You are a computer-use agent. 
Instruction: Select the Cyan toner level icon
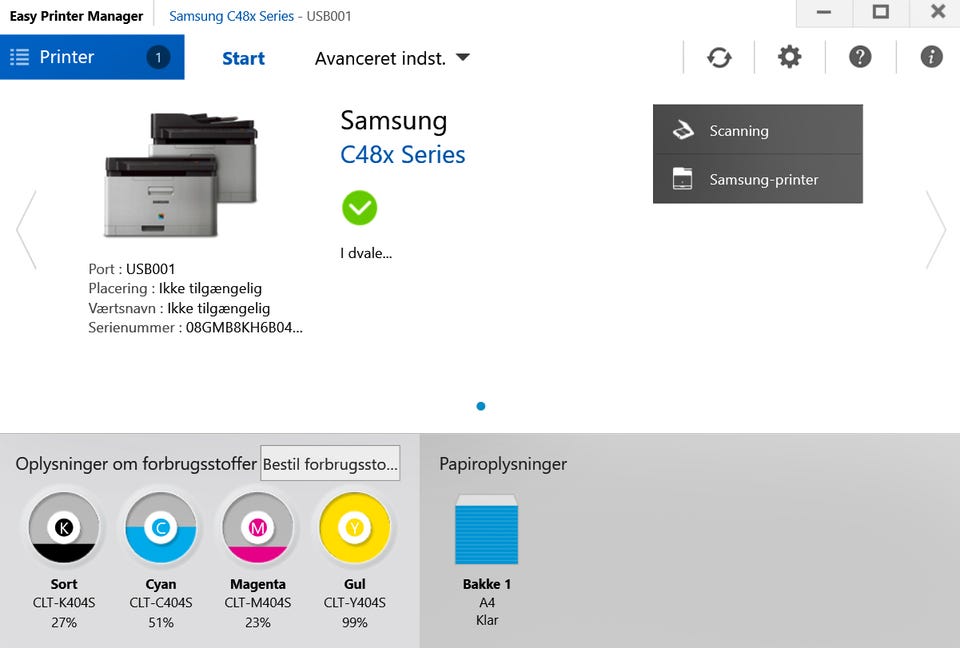pyautogui.click(x=160, y=527)
